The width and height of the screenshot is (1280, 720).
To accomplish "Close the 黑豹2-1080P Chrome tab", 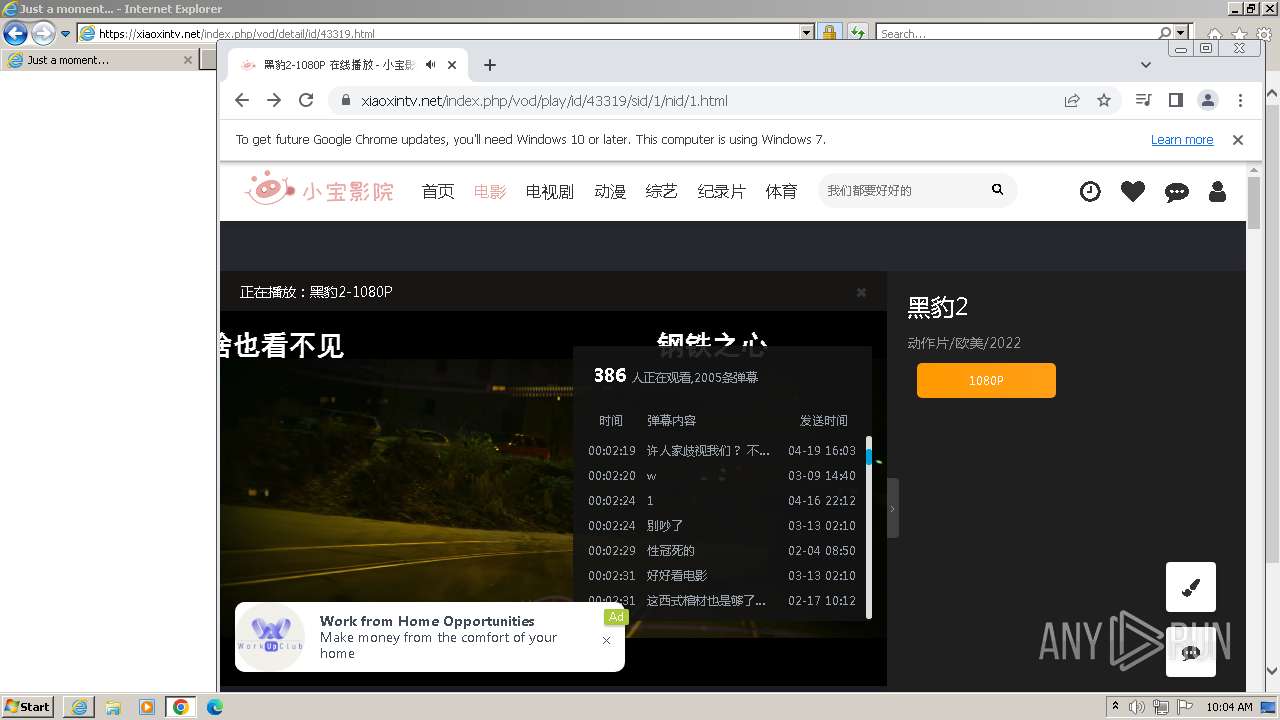I will point(452,65).
